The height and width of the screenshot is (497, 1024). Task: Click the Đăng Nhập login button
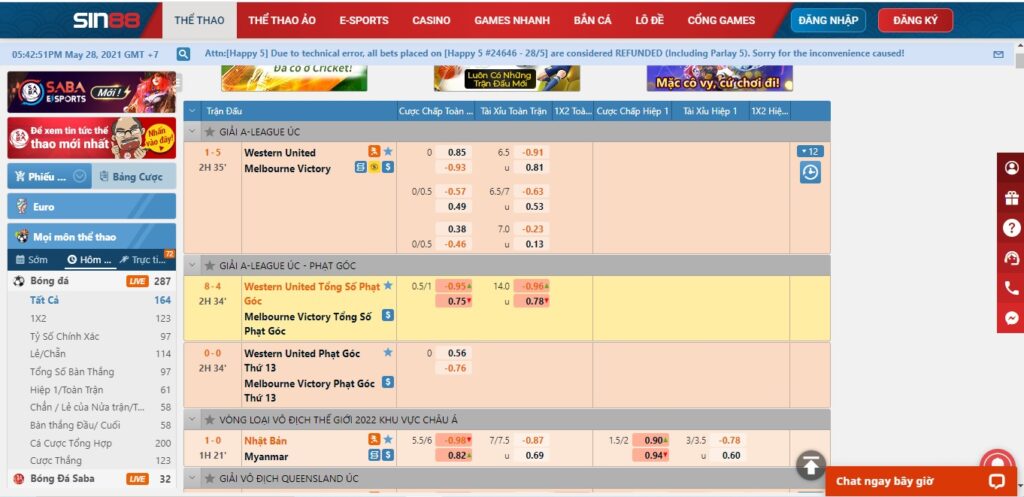pos(828,20)
